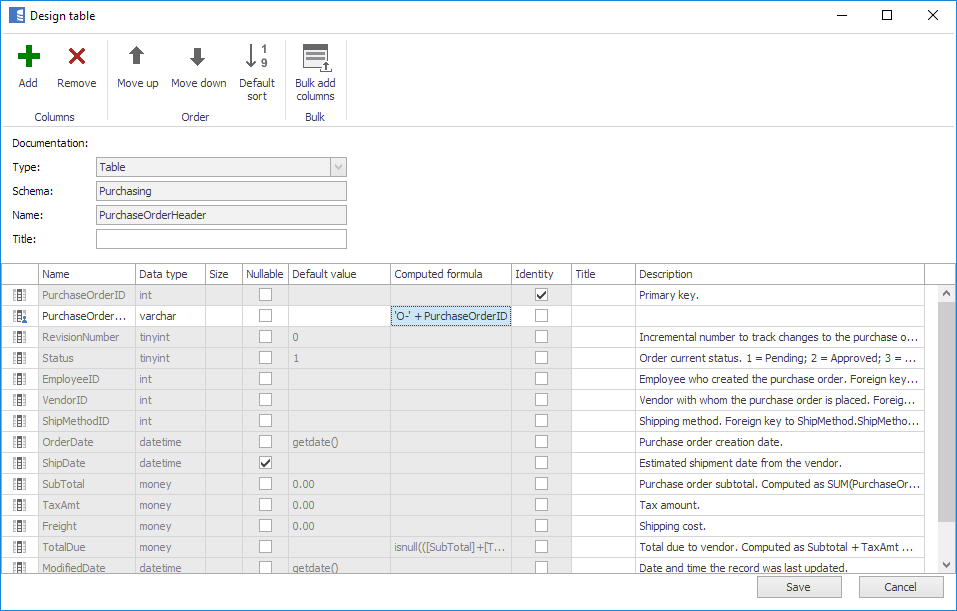Screen dimensions: 957x611
Task: Expand the Type dropdown
Action: [338, 167]
